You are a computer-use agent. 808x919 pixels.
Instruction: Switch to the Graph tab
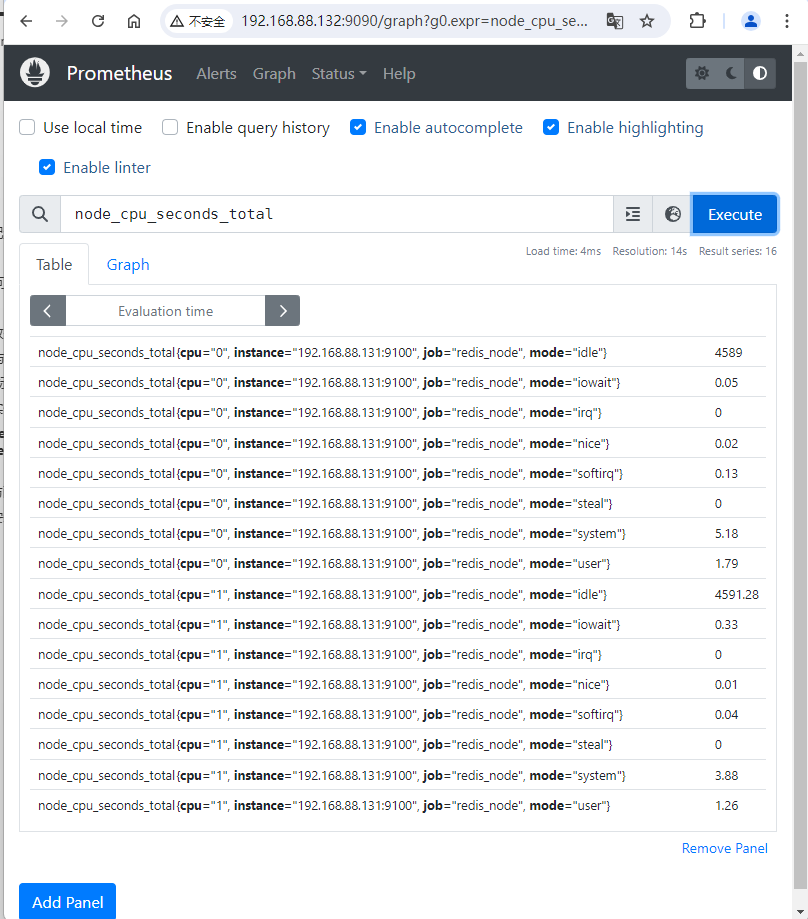(x=128, y=264)
